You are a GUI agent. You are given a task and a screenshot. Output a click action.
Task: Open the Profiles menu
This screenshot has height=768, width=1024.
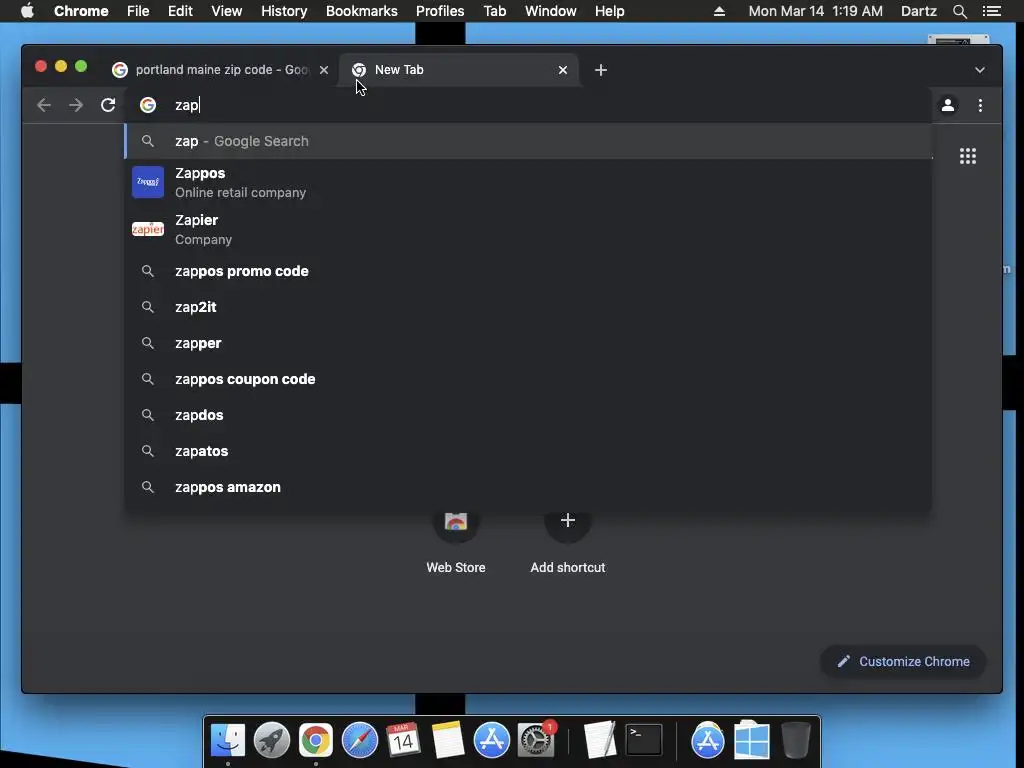tap(440, 11)
